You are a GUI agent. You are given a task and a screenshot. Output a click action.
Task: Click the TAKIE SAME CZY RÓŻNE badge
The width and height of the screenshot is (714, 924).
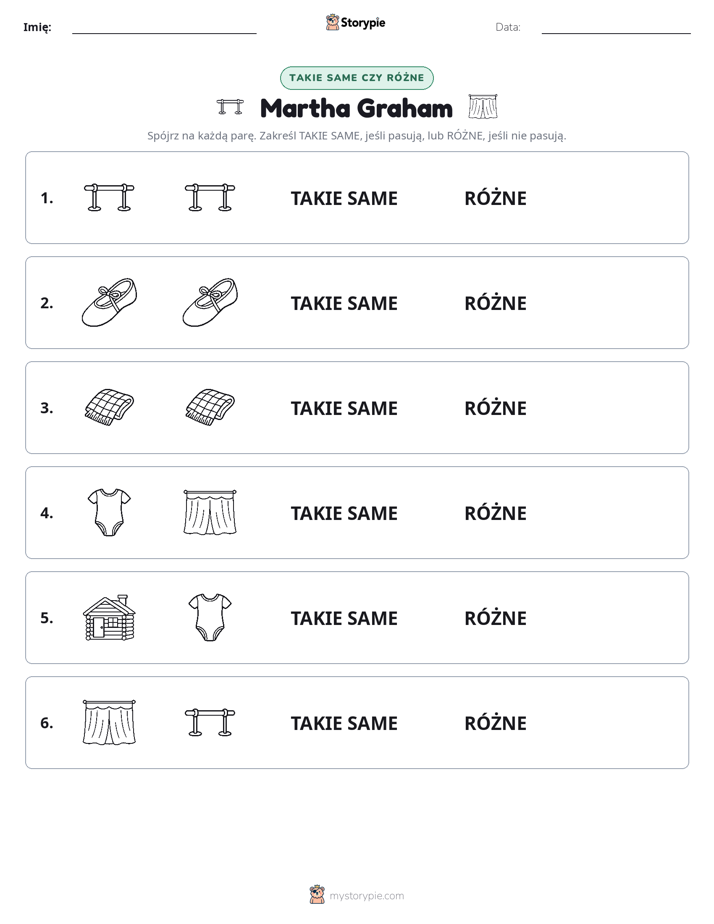[357, 78]
